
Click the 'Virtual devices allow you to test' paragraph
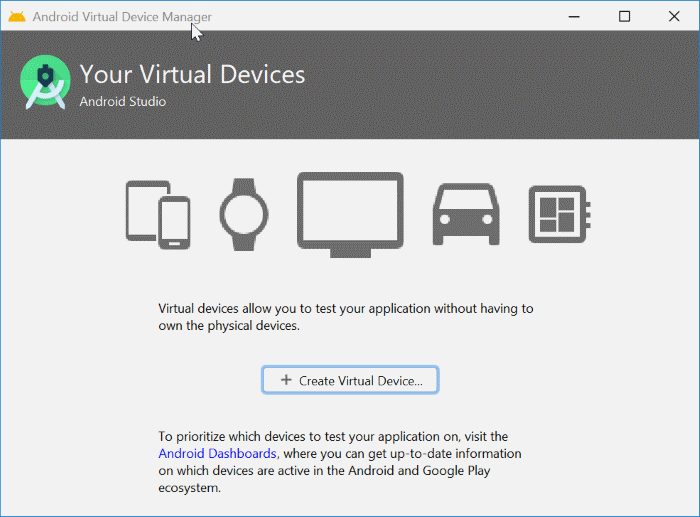(x=346, y=317)
